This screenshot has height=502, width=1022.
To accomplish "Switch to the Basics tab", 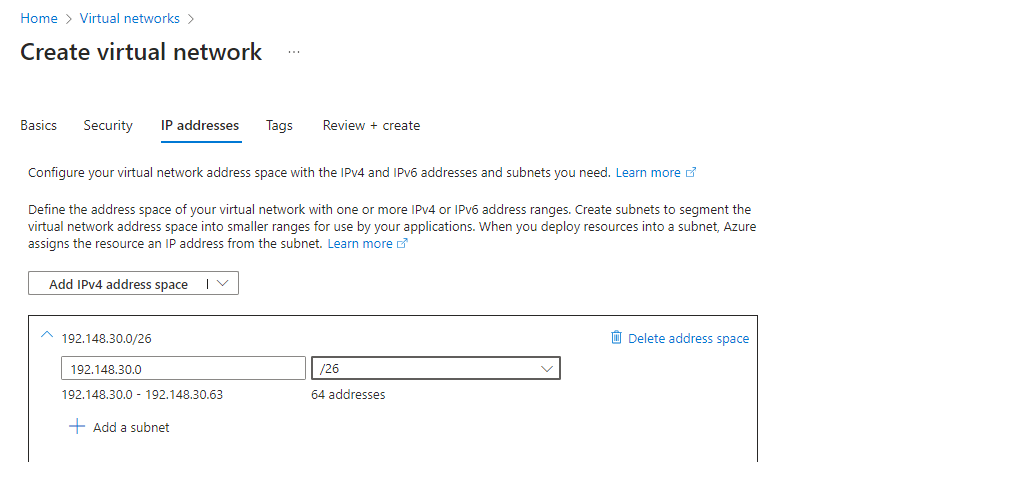I will click(x=39, y=126).
